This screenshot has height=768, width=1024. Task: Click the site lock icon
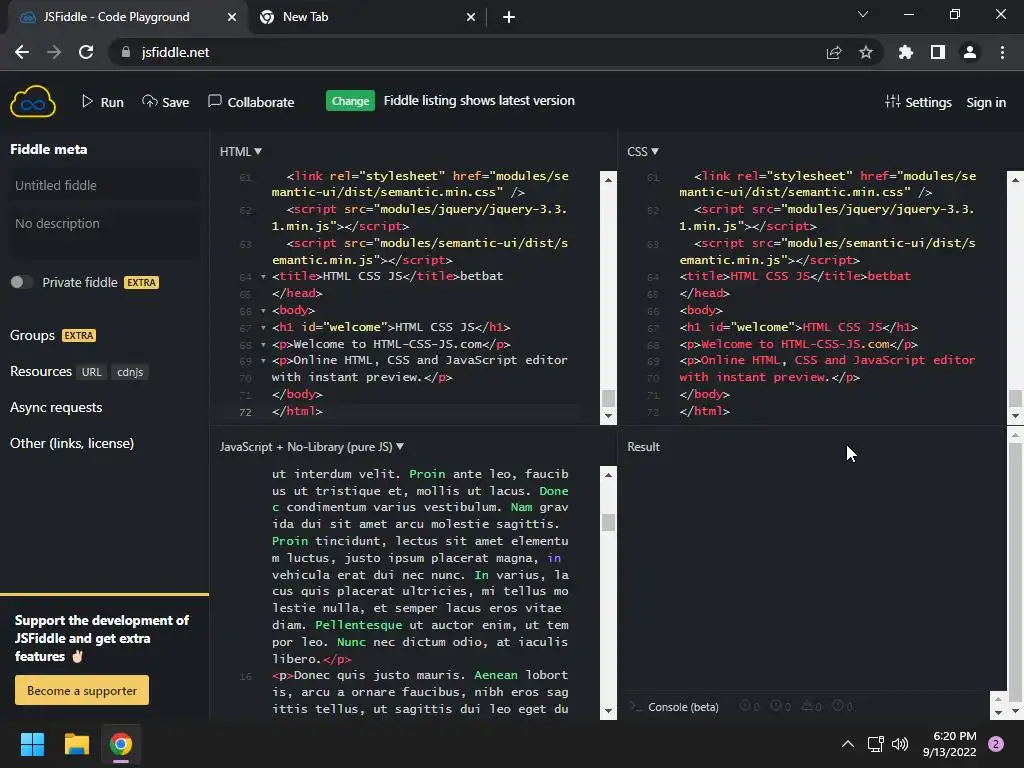tap(125, 52)
